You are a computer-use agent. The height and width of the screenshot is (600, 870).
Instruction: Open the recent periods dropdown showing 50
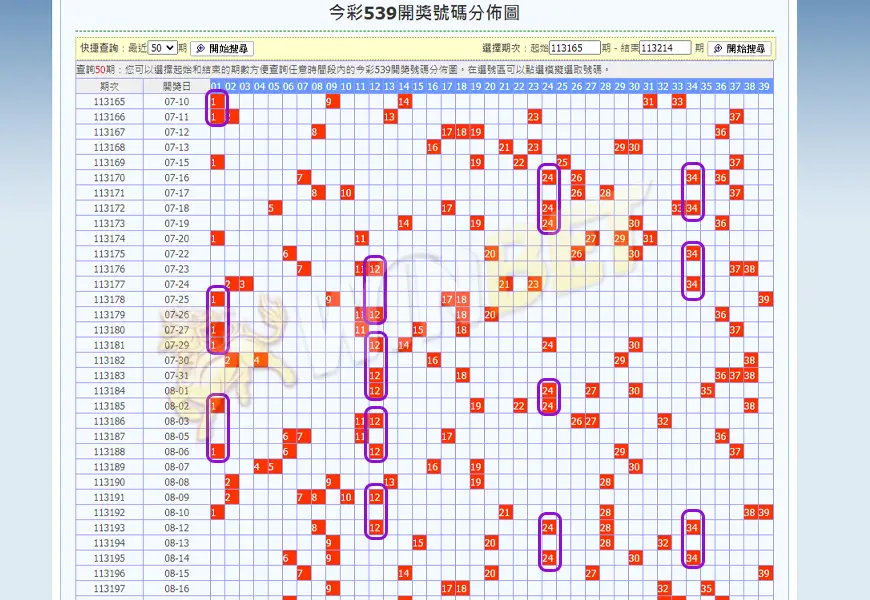click(163, 48)
